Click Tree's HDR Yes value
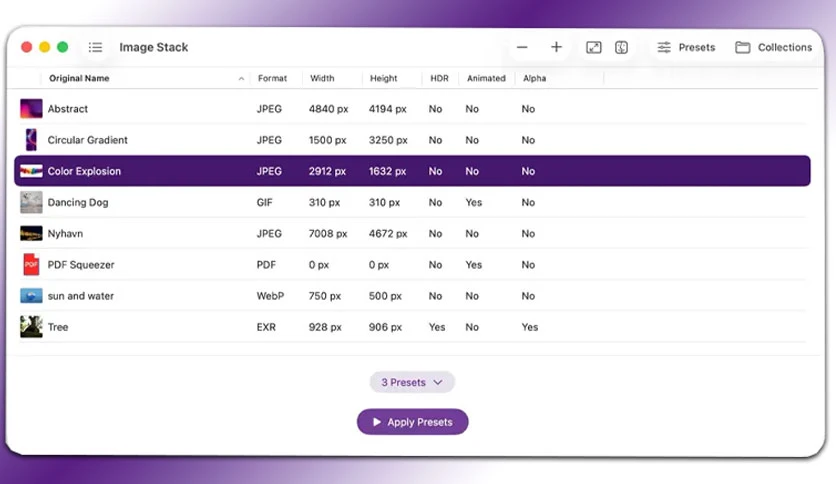This screenshot has width=836, height=484. [437, 327]
